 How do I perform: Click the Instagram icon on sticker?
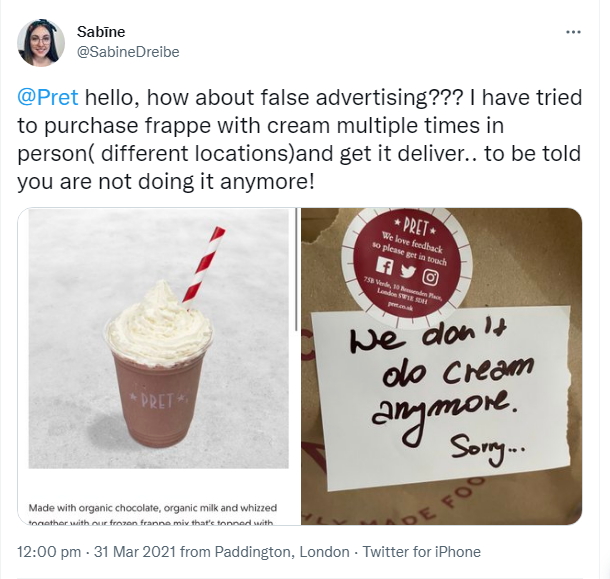click(x=430, y=277)
